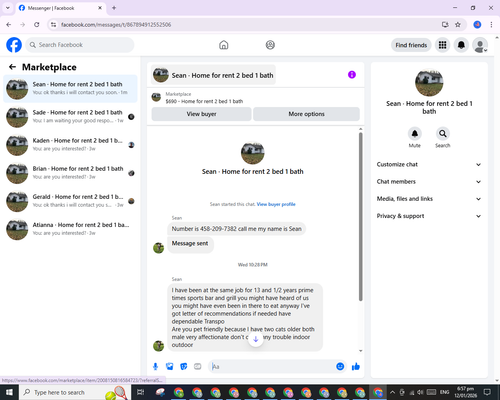
Task: Expand the Privacy & support section
Action: pyautogui.click(x=429, y=216)
